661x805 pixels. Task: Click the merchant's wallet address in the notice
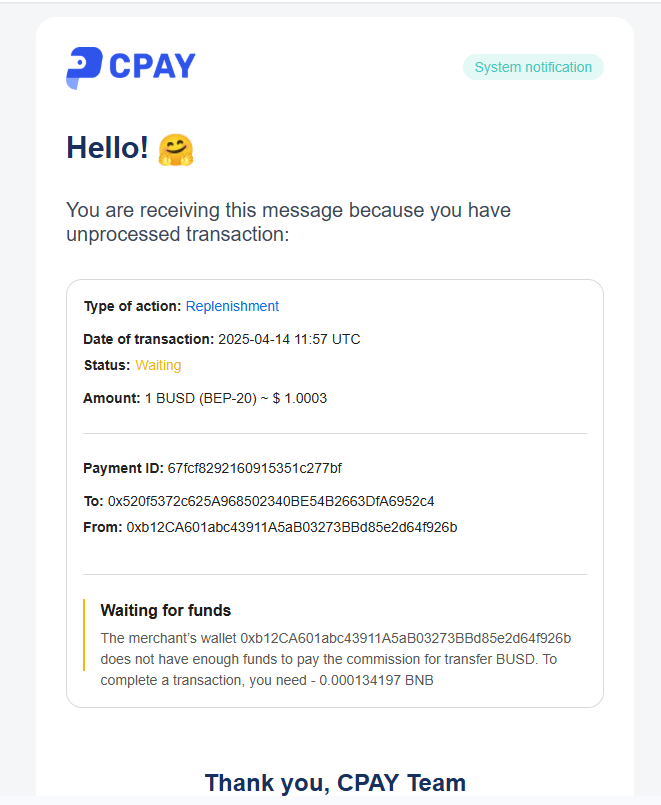[x=405, y=638]
